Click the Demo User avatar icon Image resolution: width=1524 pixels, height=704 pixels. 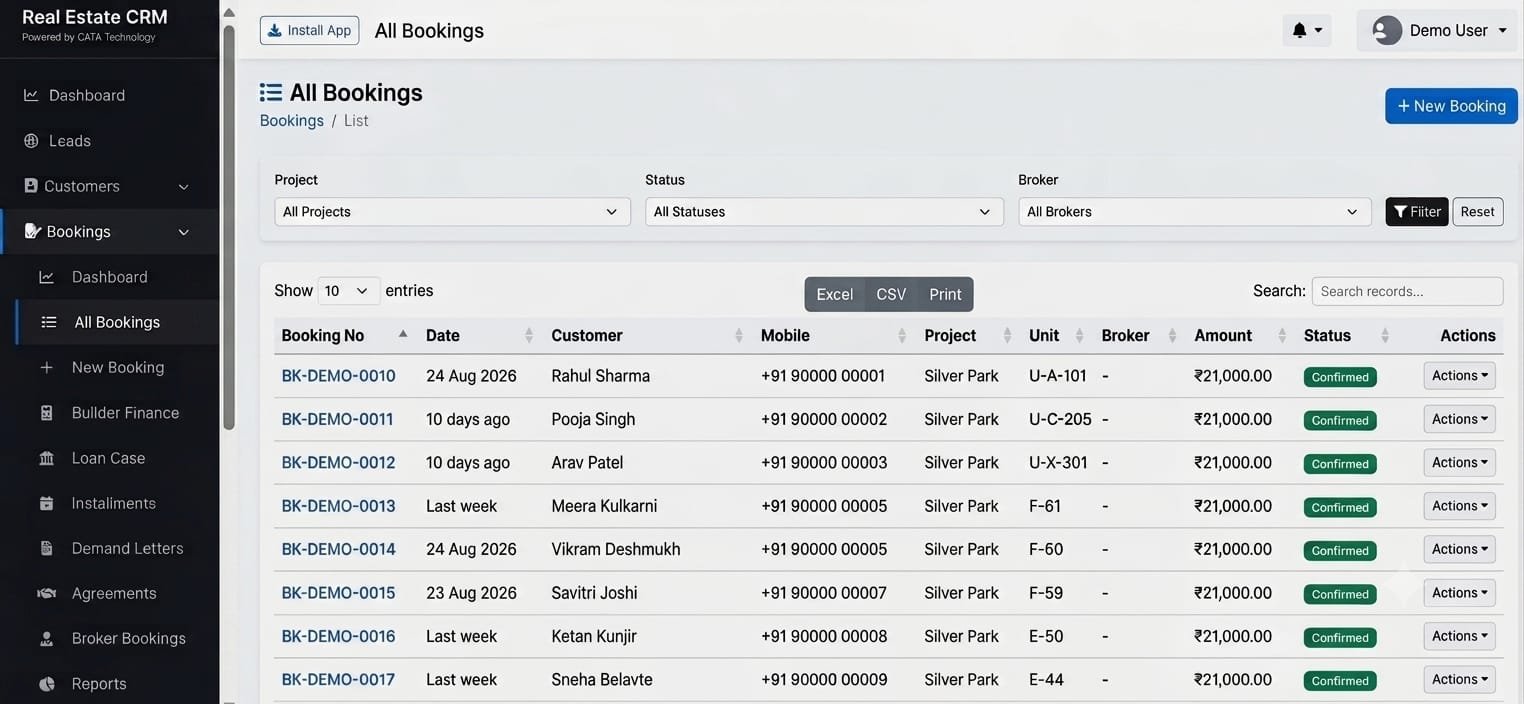coord(1387,30)
